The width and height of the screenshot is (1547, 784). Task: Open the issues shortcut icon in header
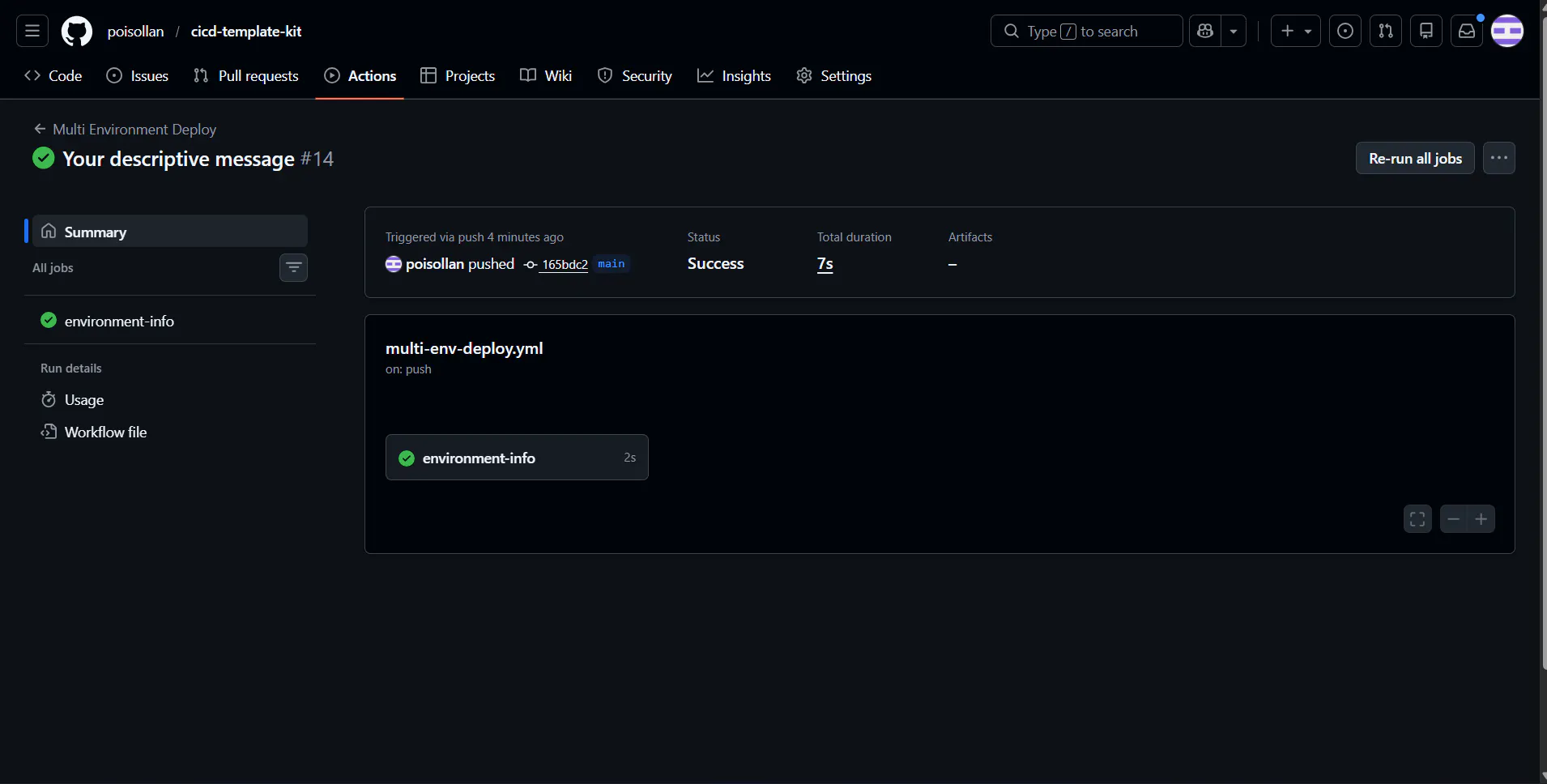click(x=1345, y=31)
